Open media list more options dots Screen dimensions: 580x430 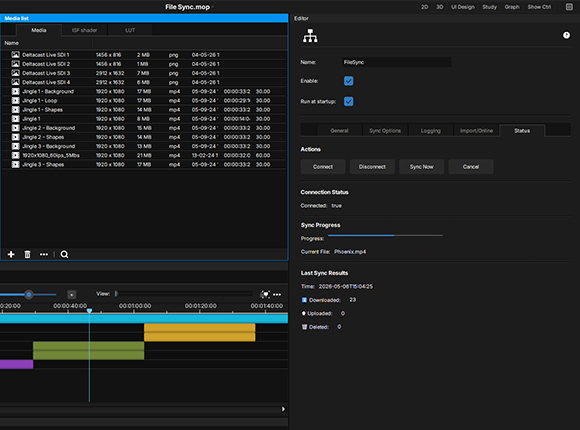click(x=44, y=254)
